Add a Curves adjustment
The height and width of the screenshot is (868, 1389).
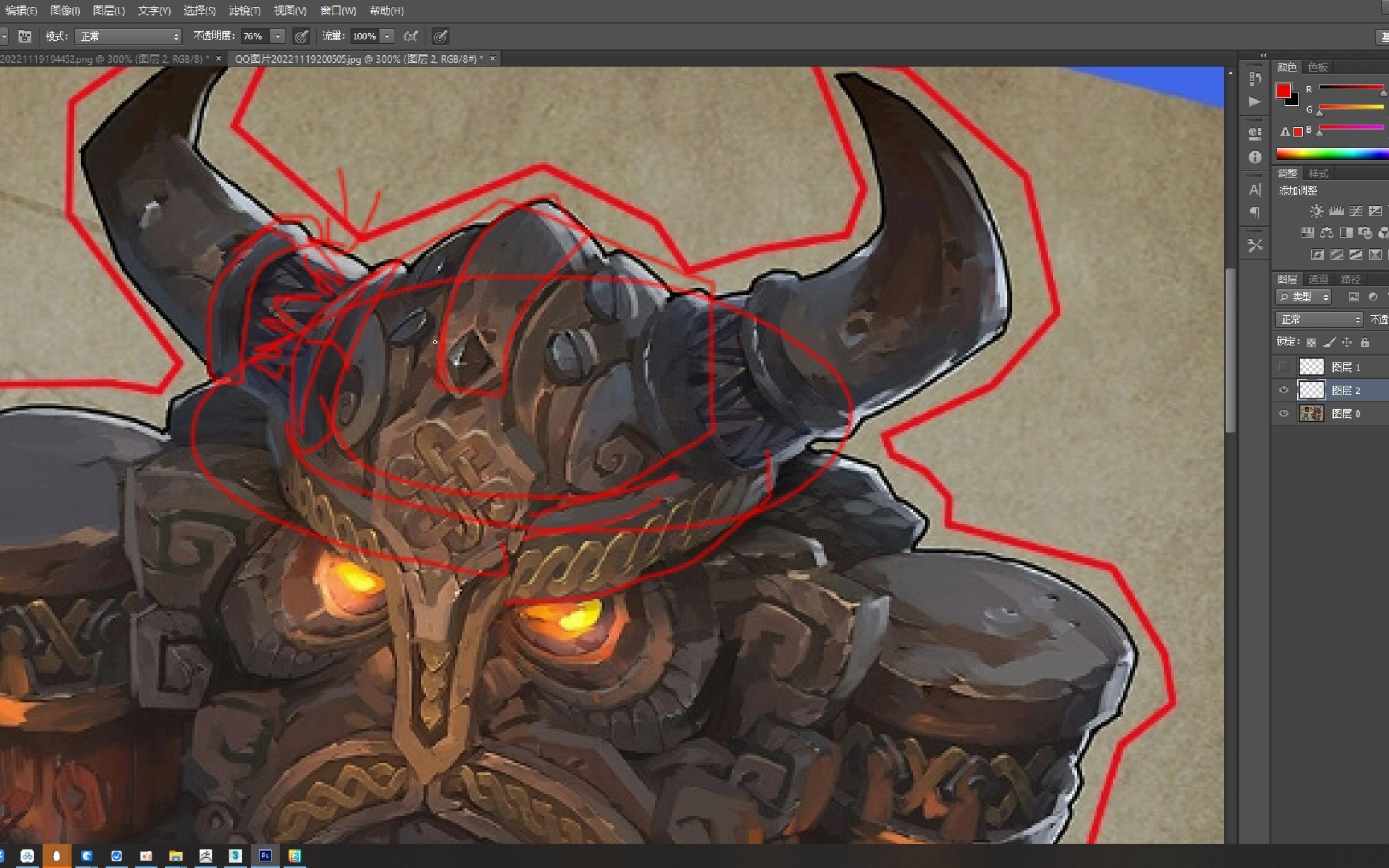(x=1356, y=211)
